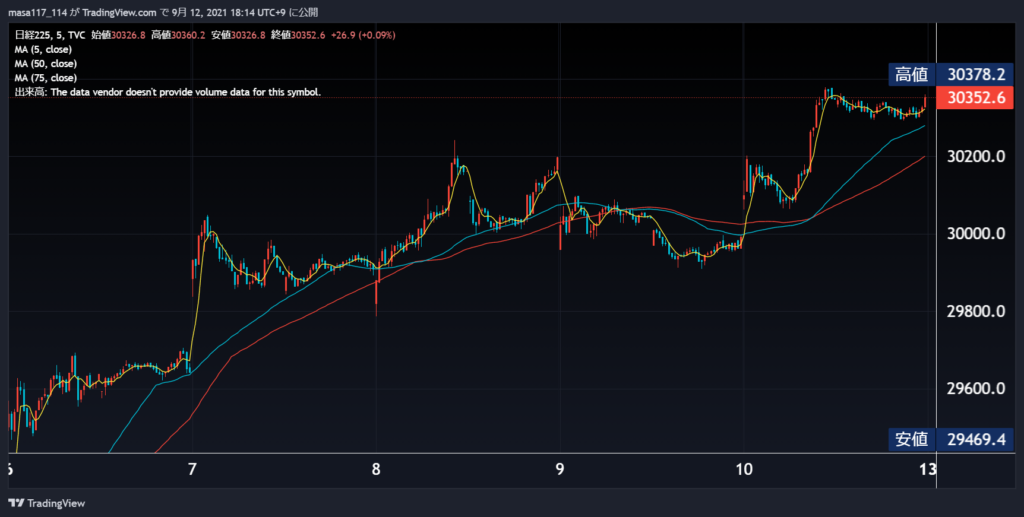Select the 日経225, 5, TVC symbol title

50,35
